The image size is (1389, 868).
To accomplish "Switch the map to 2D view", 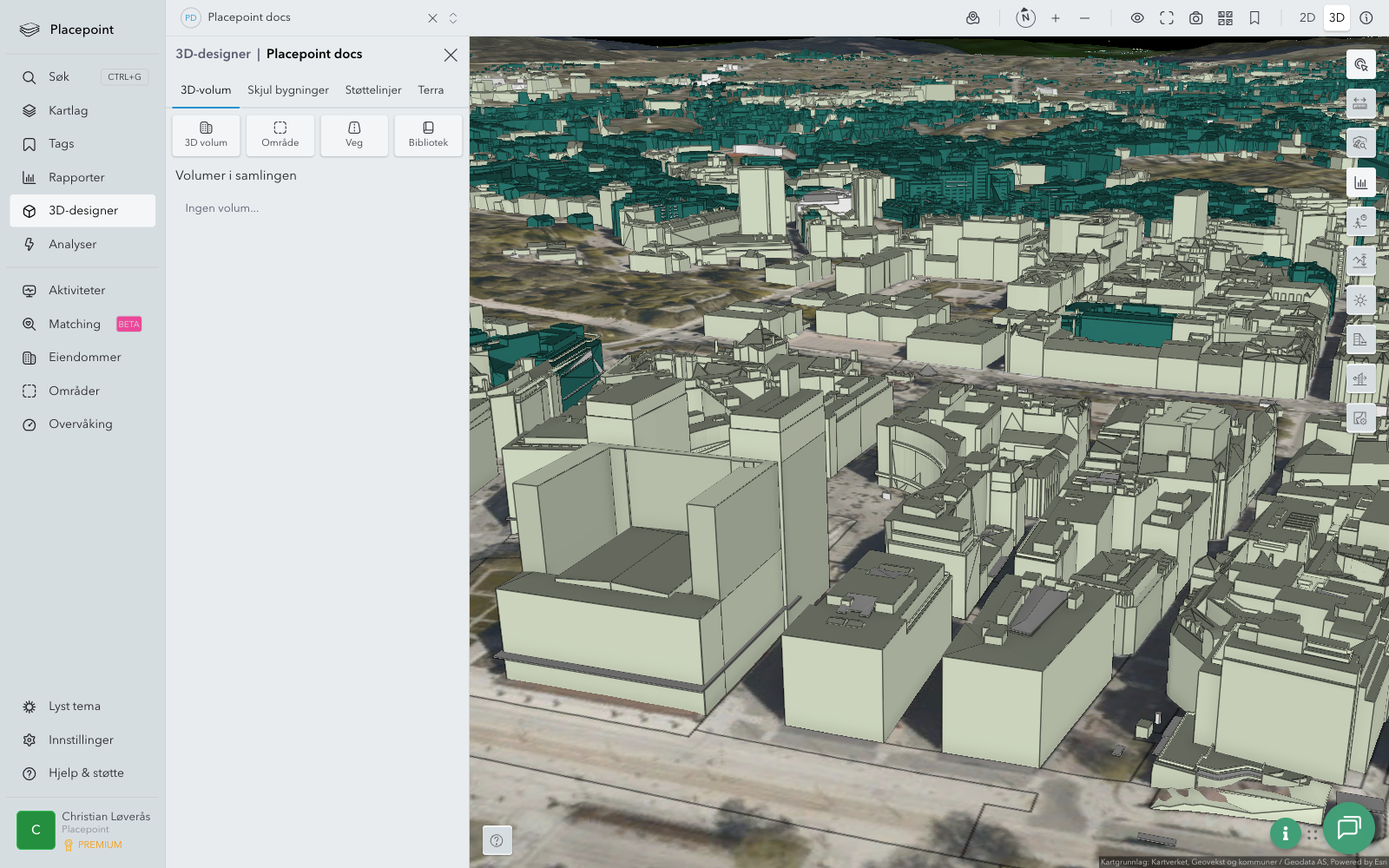I will tap(1307, 17).
